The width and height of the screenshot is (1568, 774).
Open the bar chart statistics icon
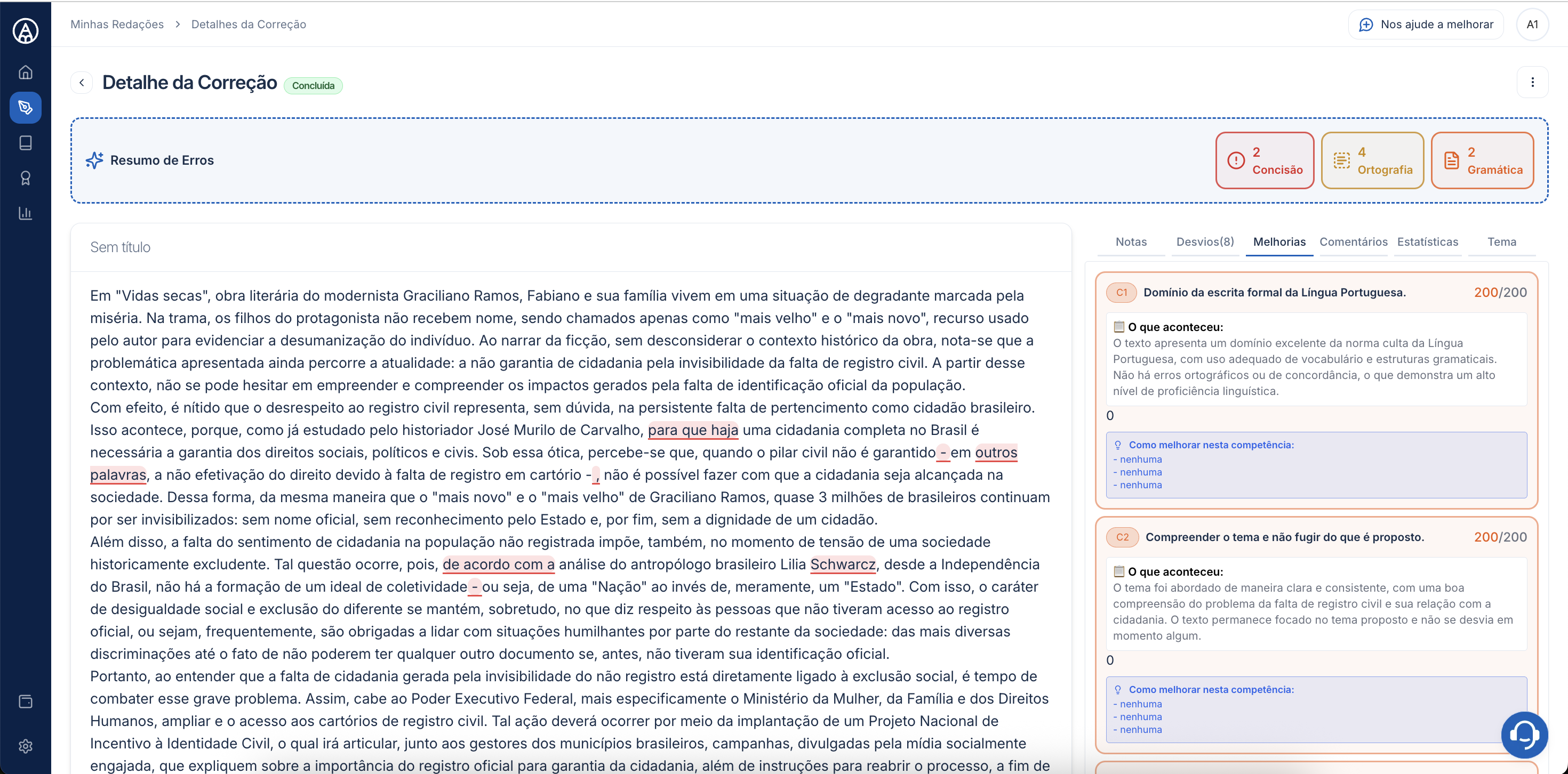pyautogui.click(x=26, y=214)
